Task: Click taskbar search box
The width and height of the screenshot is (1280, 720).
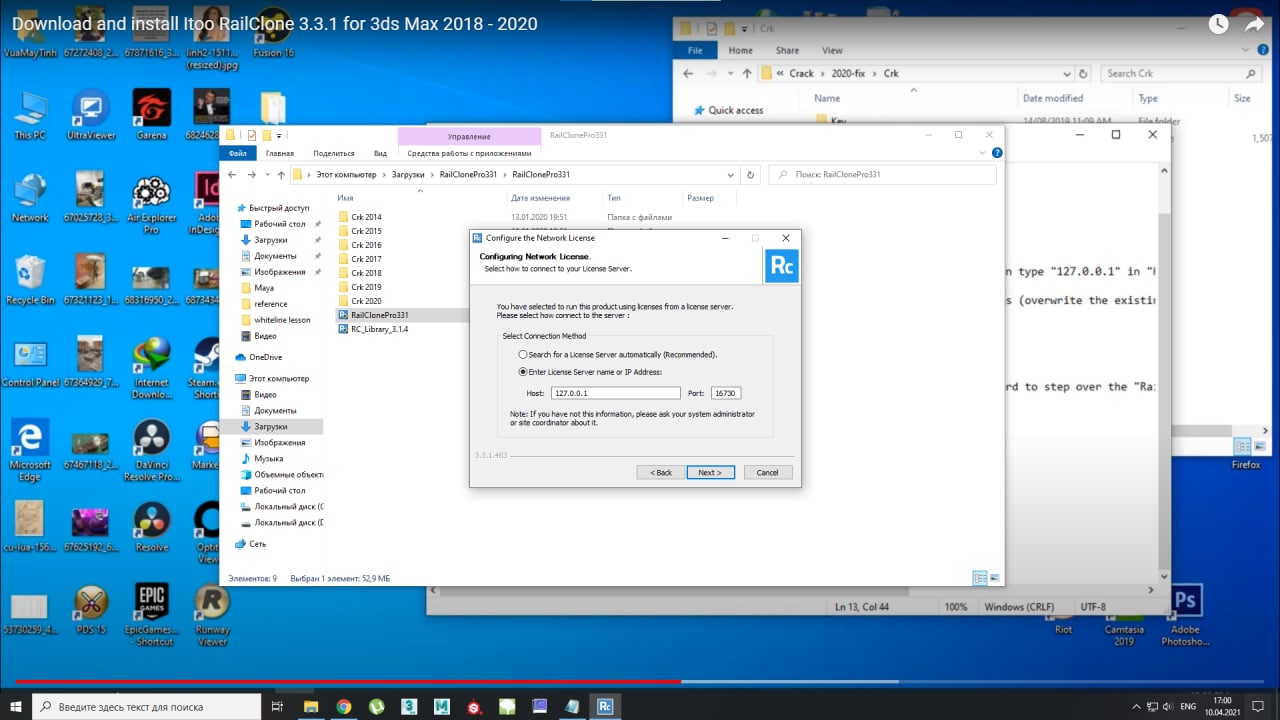Action: coord(146,706)
